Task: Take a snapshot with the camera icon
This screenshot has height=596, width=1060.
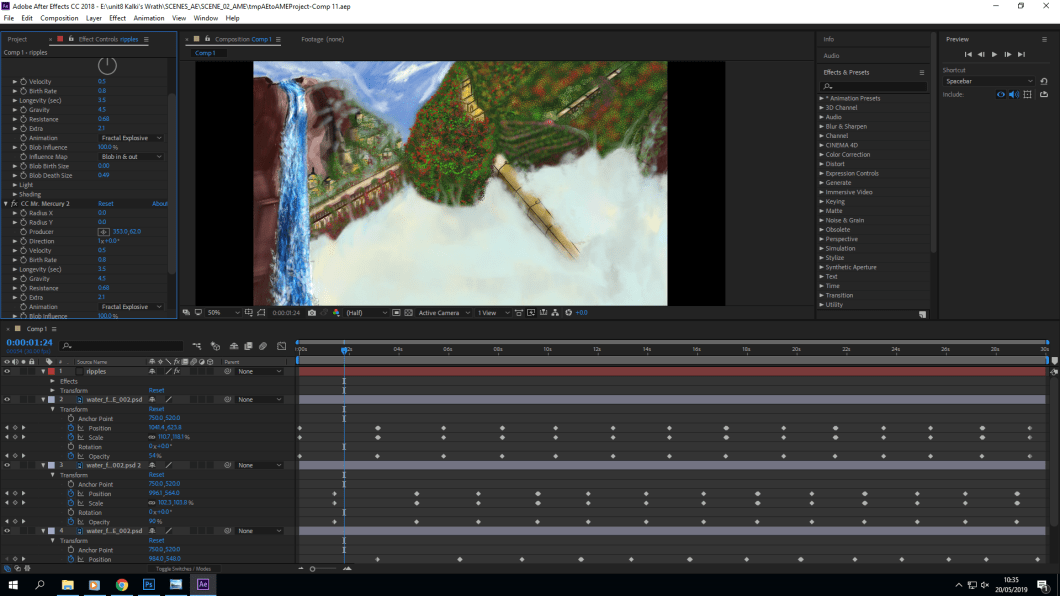Action: pos(312,313)
